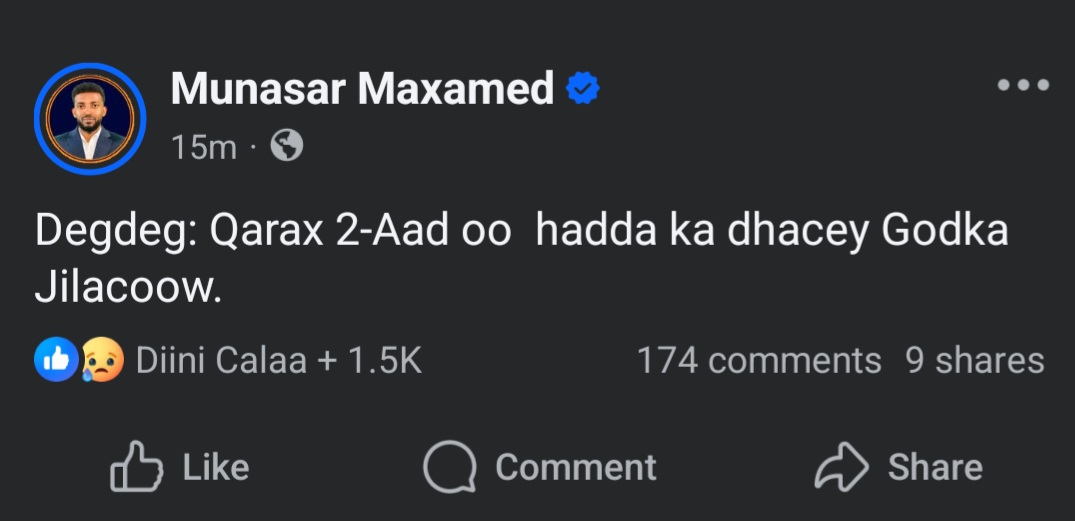Click the blue verified badge
This screenshot has height=521, width=1075.
click(583, 90)
